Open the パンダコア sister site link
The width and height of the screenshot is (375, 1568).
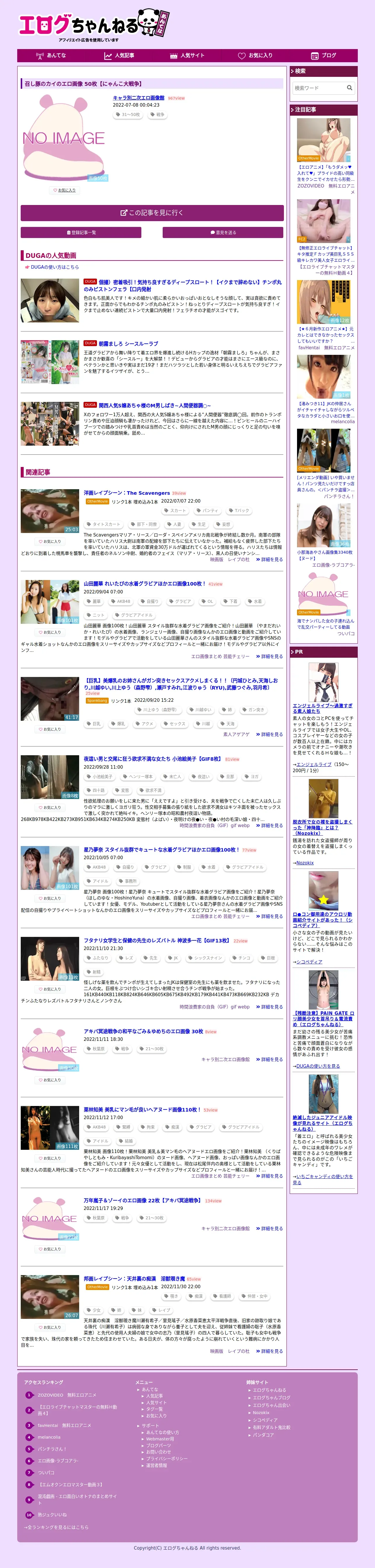pos(263,1435)
